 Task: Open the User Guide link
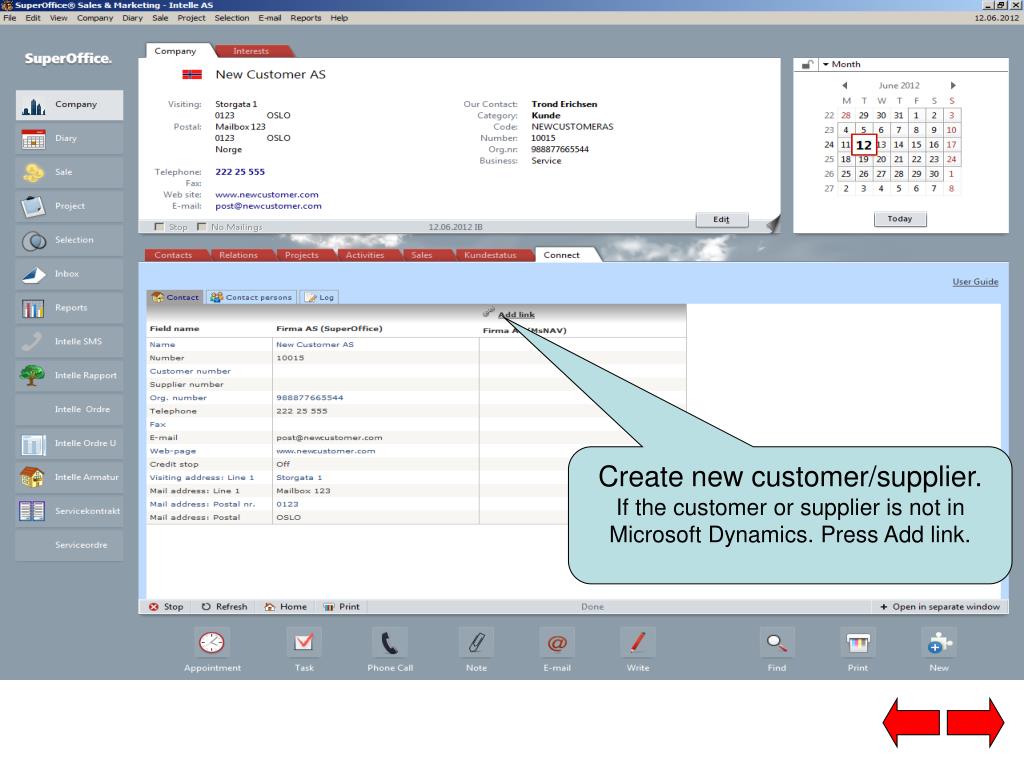click(x=975, y=282)
